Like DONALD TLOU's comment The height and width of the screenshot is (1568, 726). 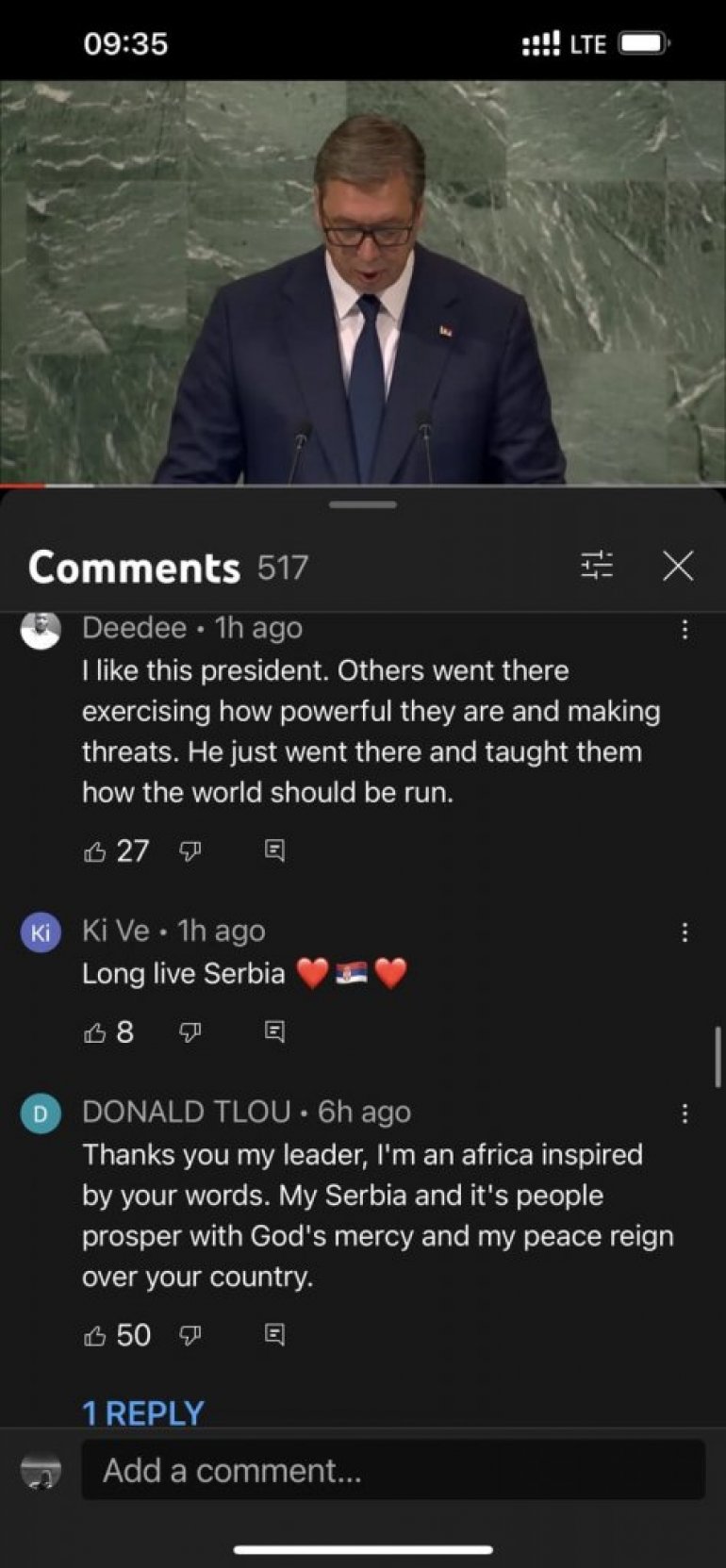coord(94,1335)
